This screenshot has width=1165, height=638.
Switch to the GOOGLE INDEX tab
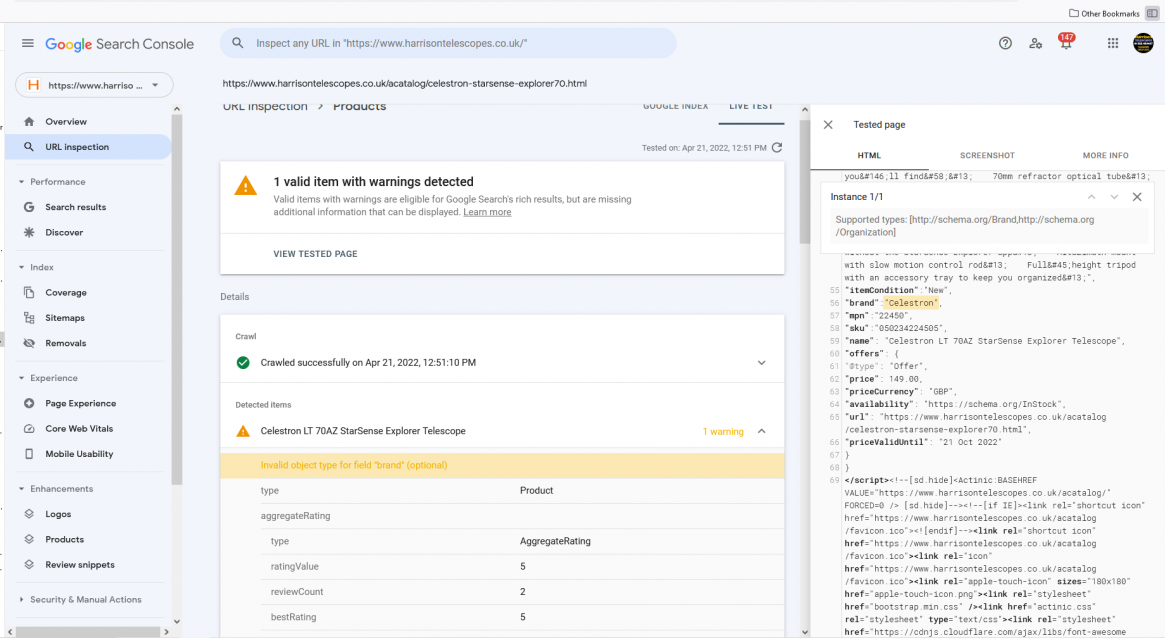pyautogui.click(x=675, y=107)
